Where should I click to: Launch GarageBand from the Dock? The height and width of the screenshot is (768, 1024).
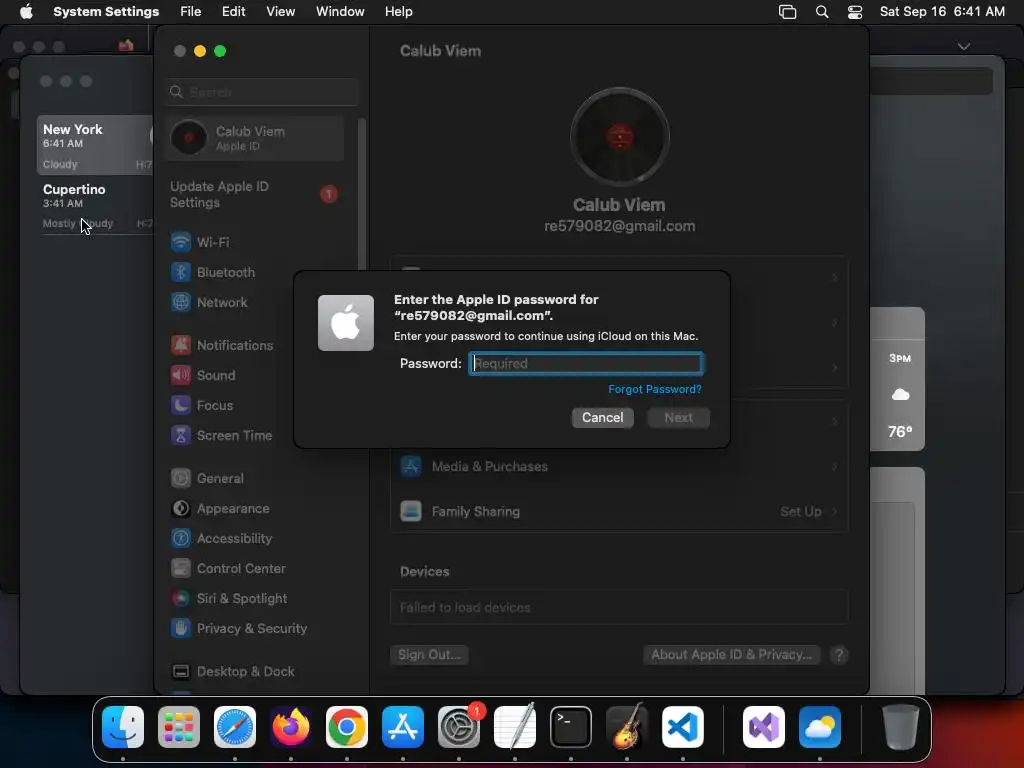(627, 727)
